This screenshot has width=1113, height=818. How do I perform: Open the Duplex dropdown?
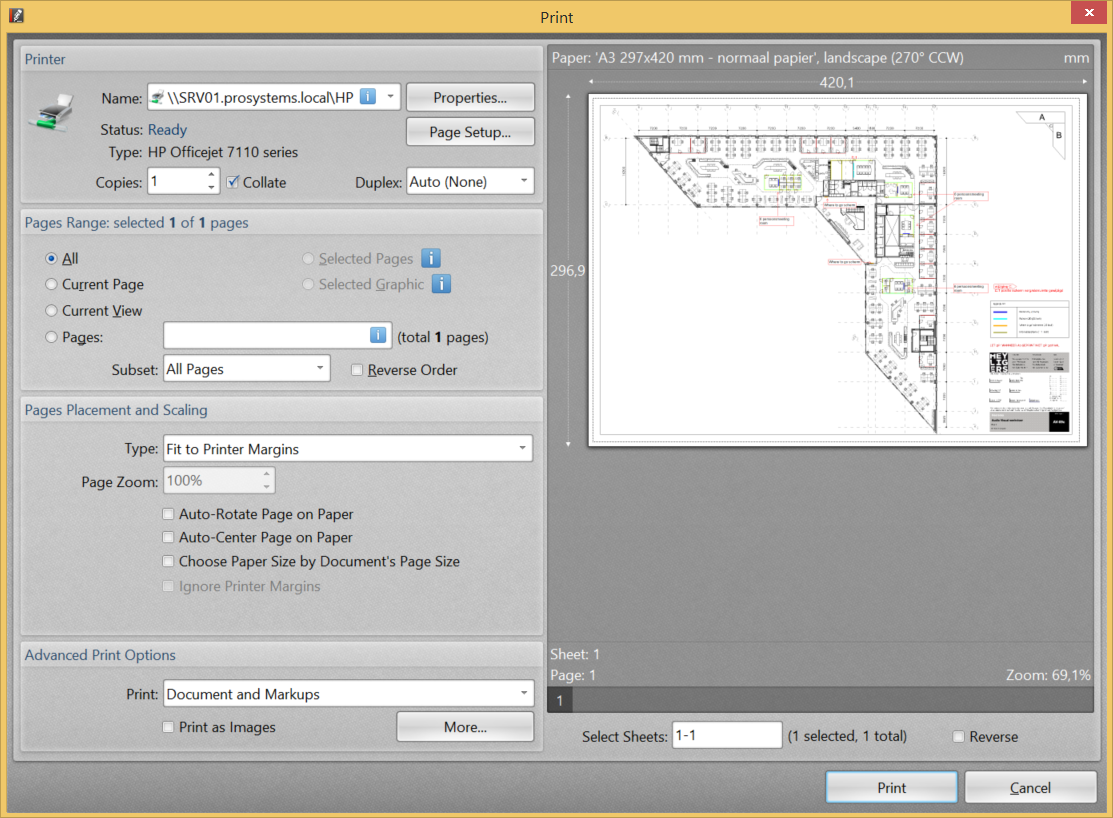470,182
